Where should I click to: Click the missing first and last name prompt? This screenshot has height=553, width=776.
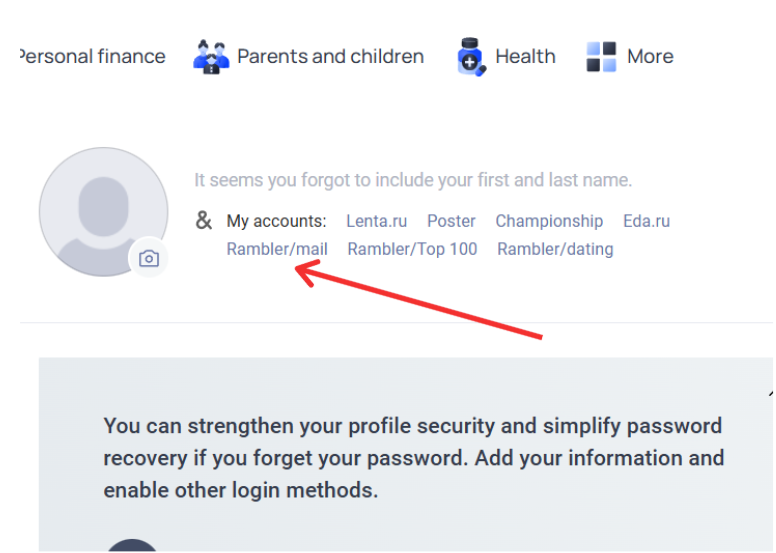coord(413,181)
